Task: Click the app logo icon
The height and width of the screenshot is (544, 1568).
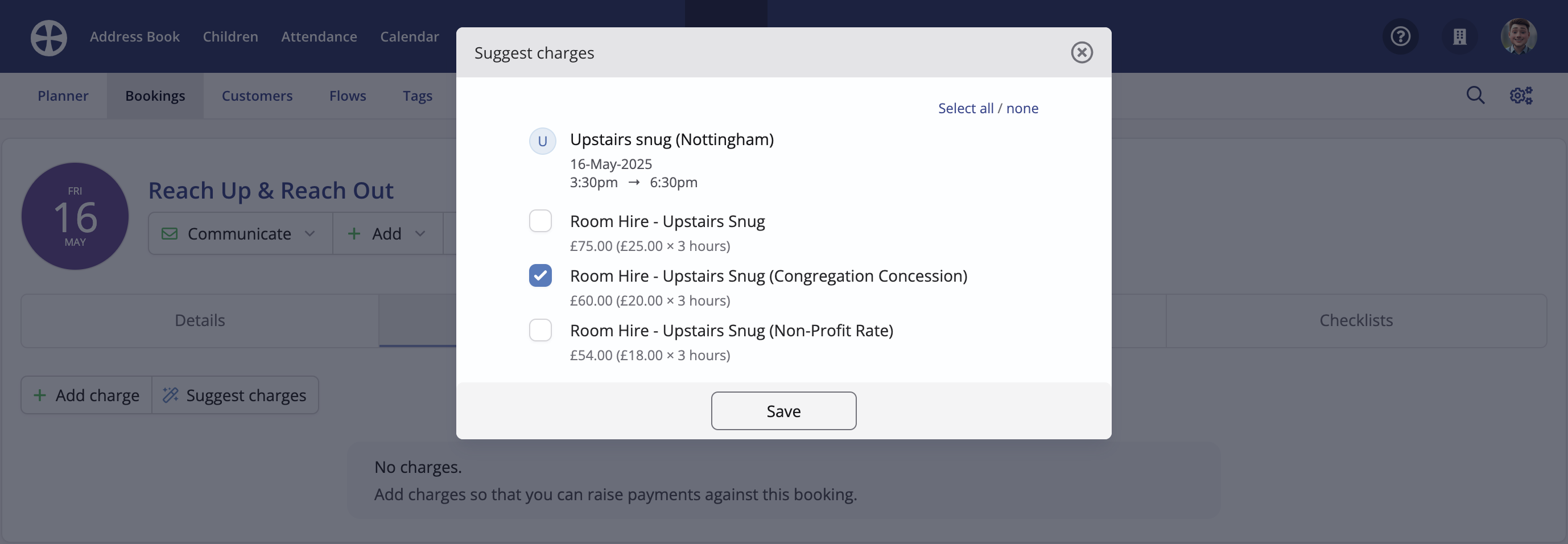Action: (x=49, y=38)
